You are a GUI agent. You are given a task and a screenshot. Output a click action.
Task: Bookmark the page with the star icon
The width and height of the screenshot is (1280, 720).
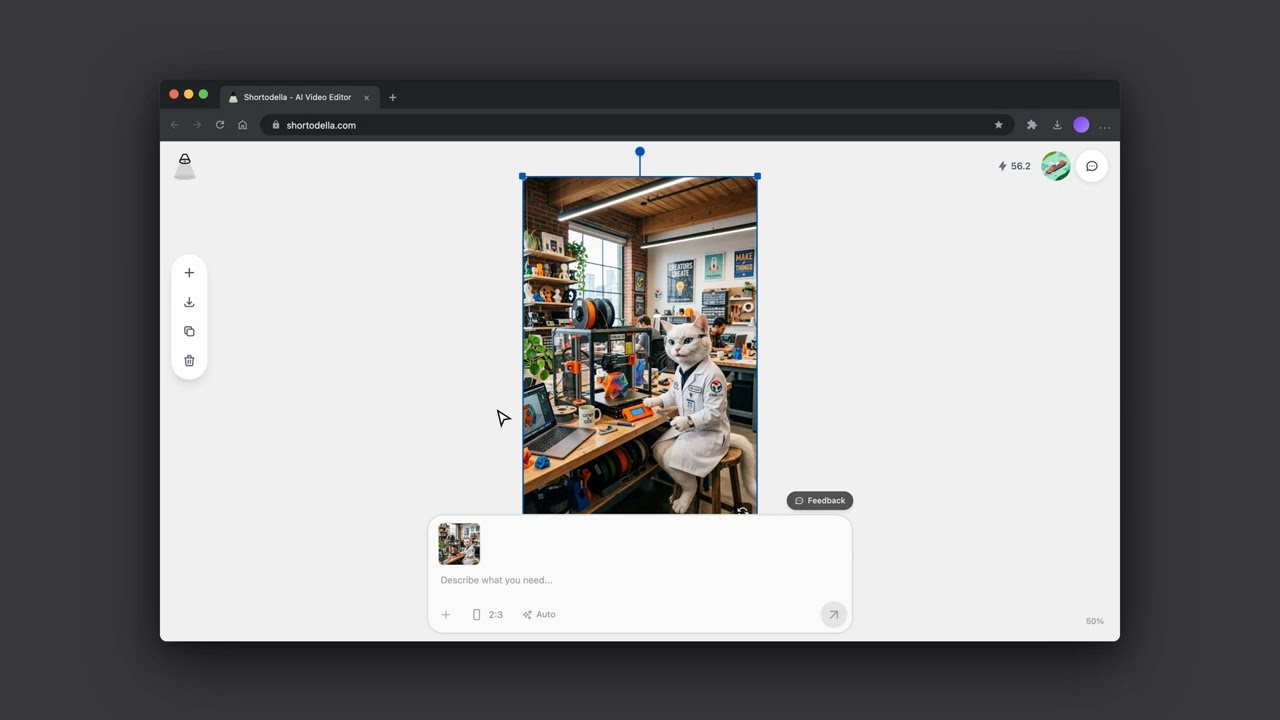pyautogui.click(x=998, y=125)
